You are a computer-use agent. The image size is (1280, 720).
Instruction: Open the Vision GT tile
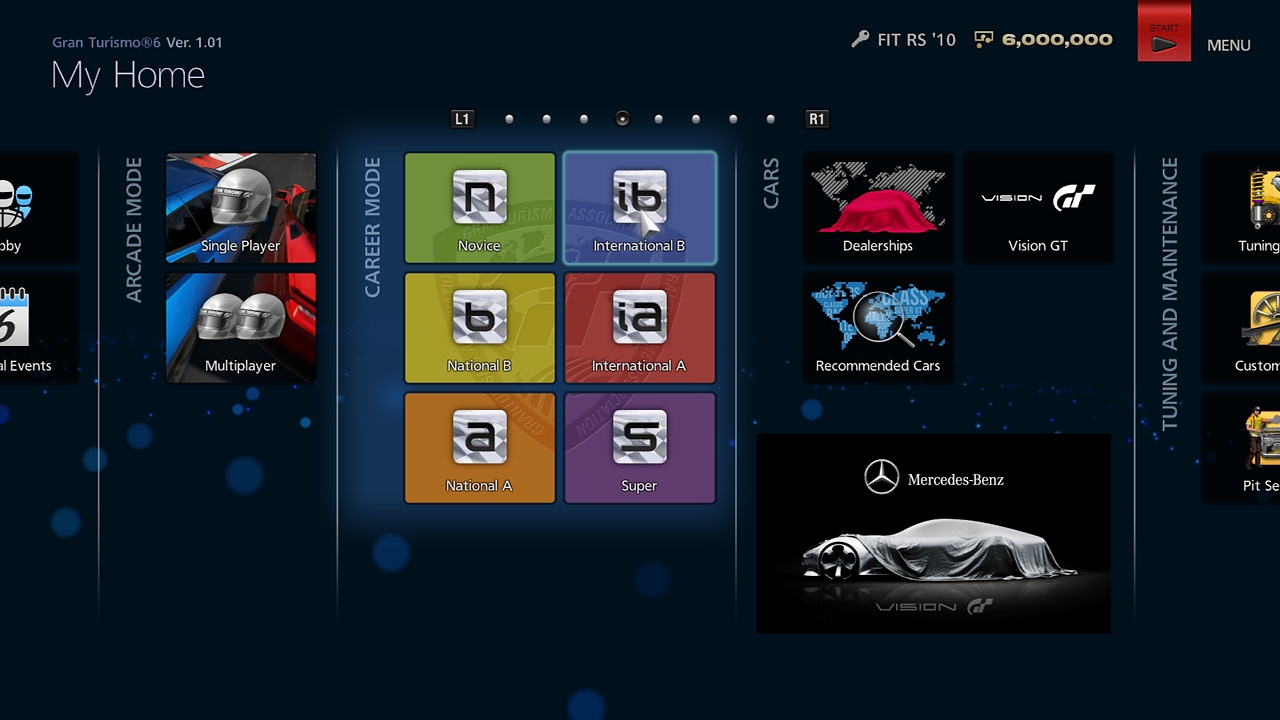click(x=1038, y=208)
